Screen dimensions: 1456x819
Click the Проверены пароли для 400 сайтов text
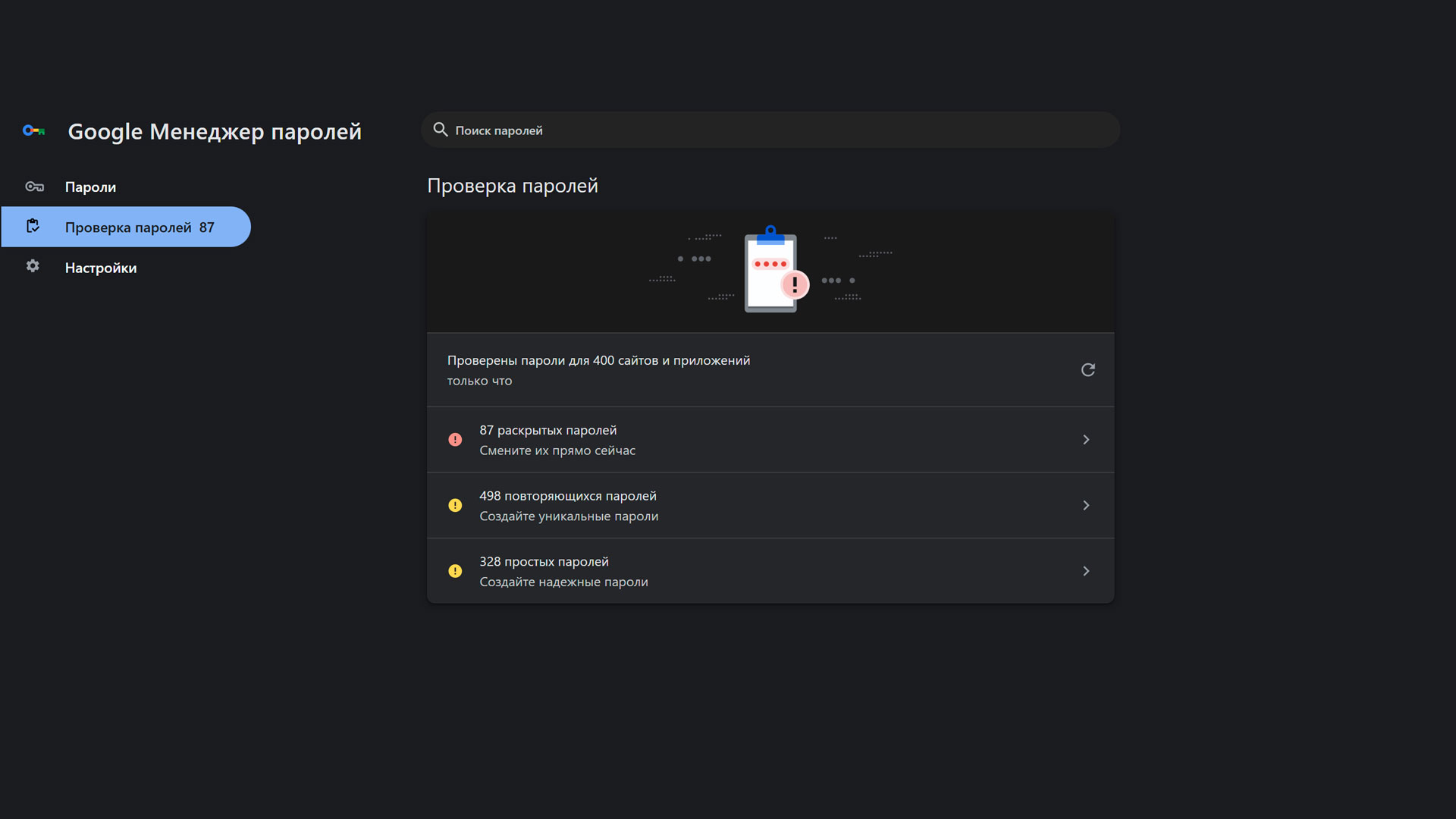[x=598, y=360]
